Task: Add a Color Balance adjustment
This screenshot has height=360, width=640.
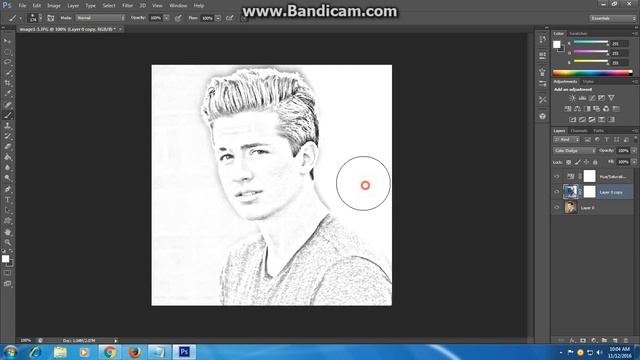Action: 578,109
